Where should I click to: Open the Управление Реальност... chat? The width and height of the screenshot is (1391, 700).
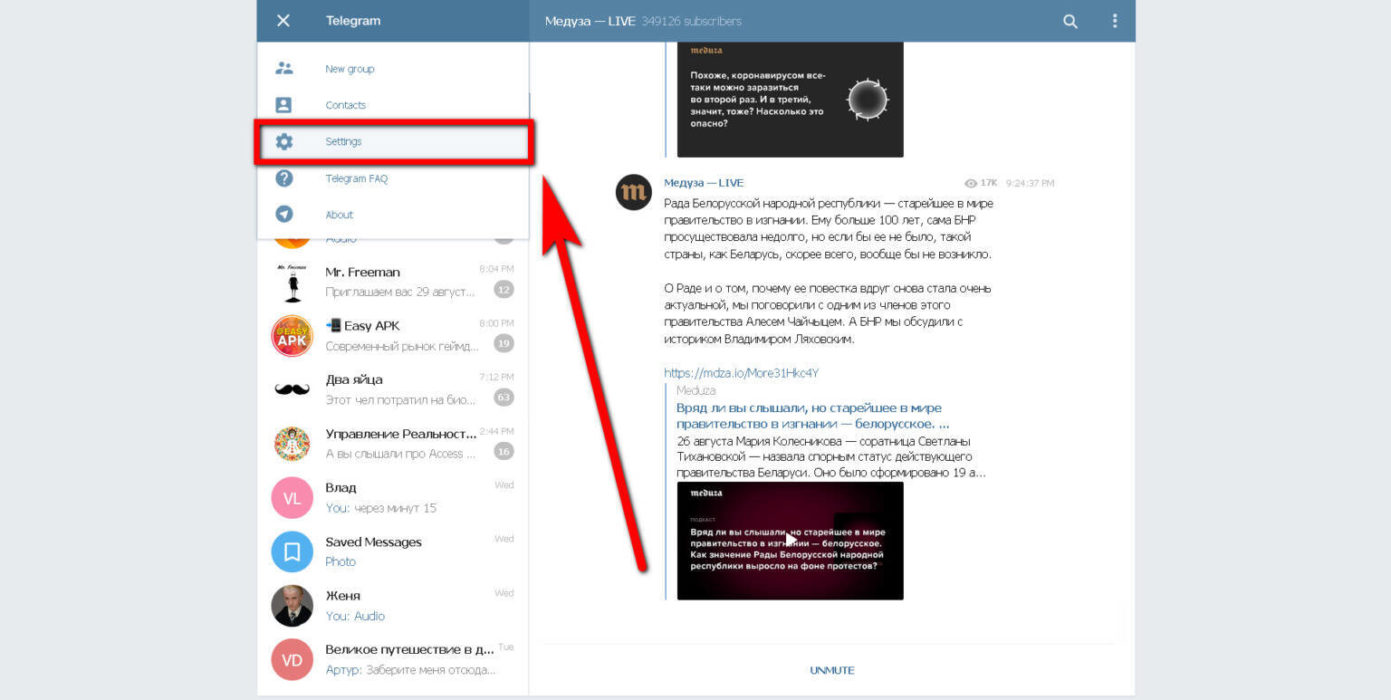pos(393,443)
